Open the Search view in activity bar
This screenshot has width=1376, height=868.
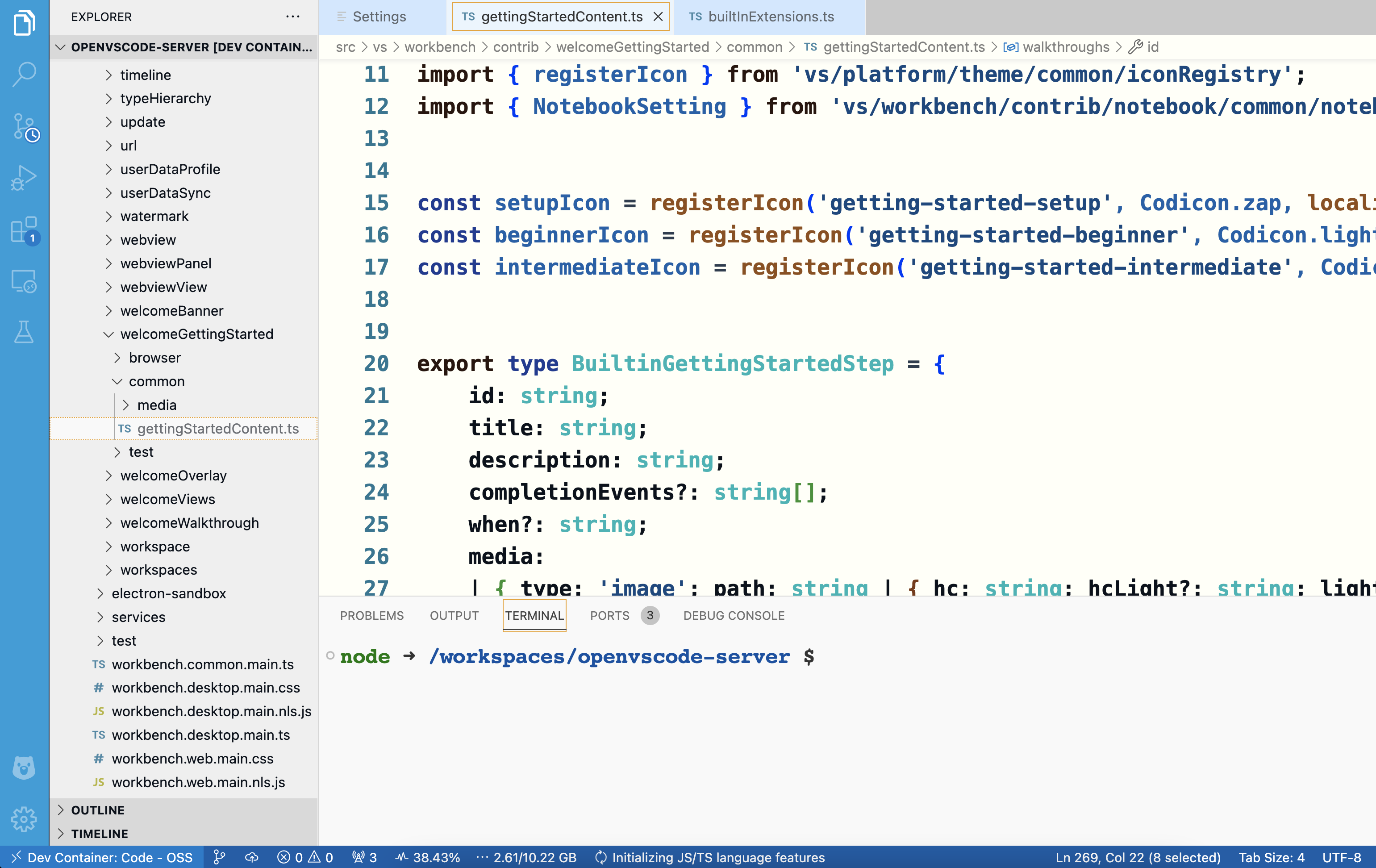coord(24,74)
